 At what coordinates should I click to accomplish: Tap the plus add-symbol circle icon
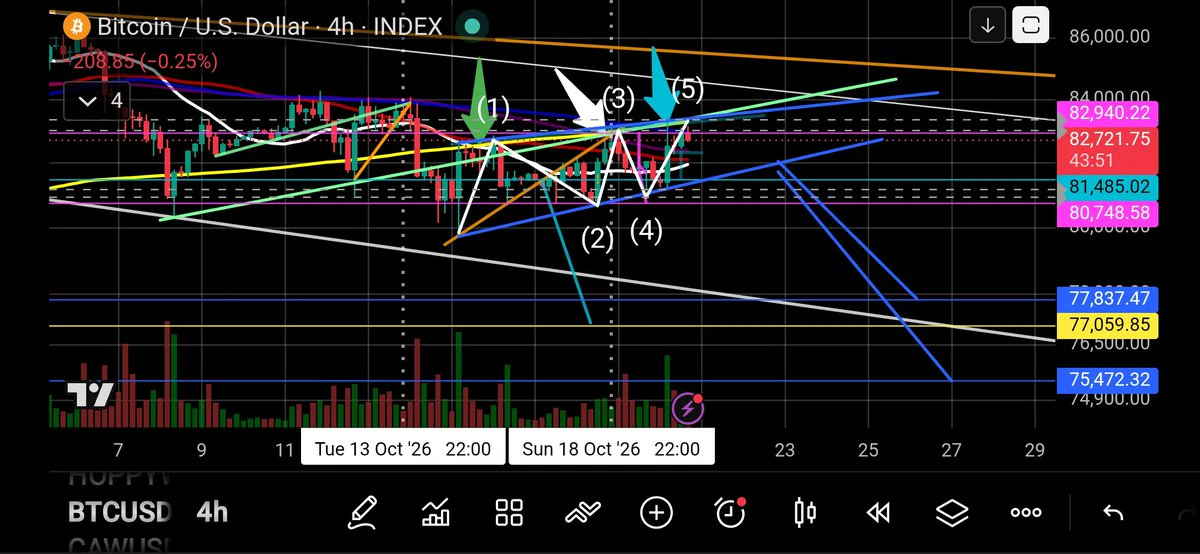[656, 513]
